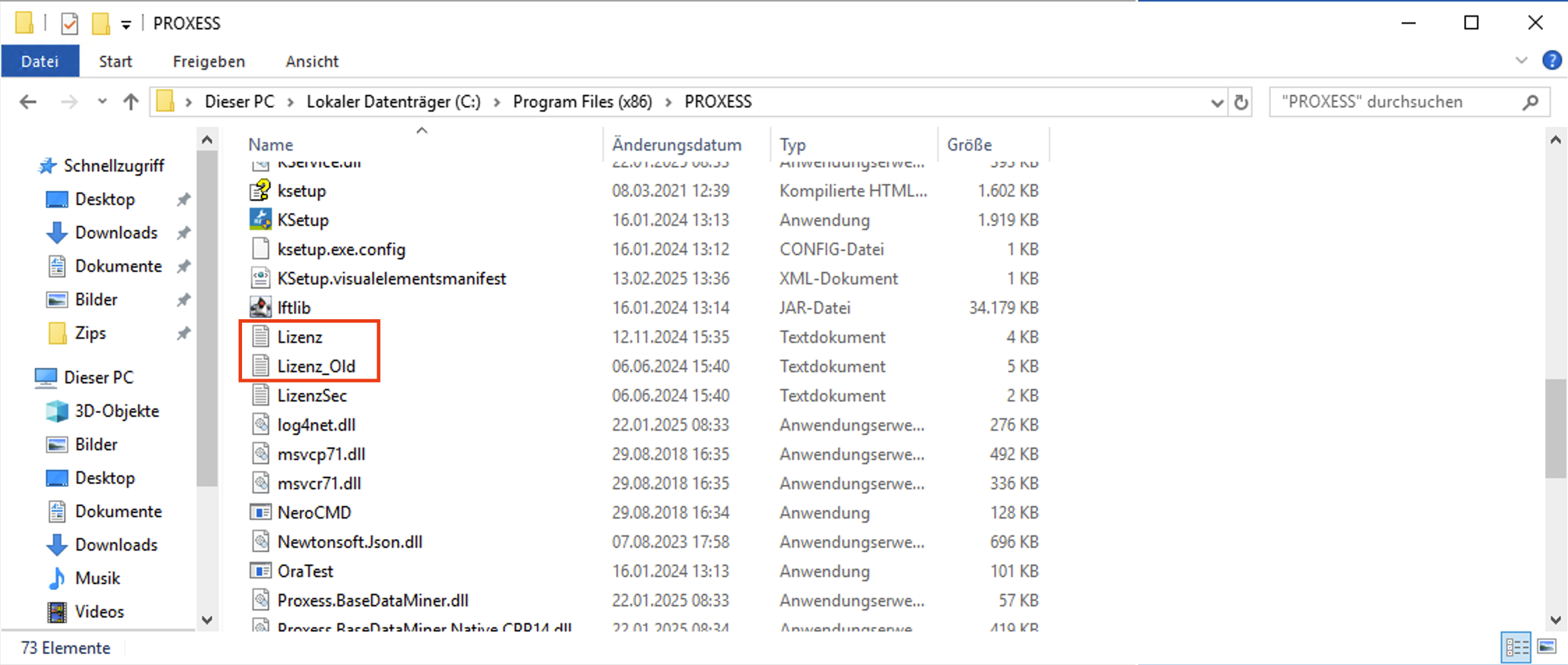Click the PROXESS durchsuchen search field

coord(1395,102)
